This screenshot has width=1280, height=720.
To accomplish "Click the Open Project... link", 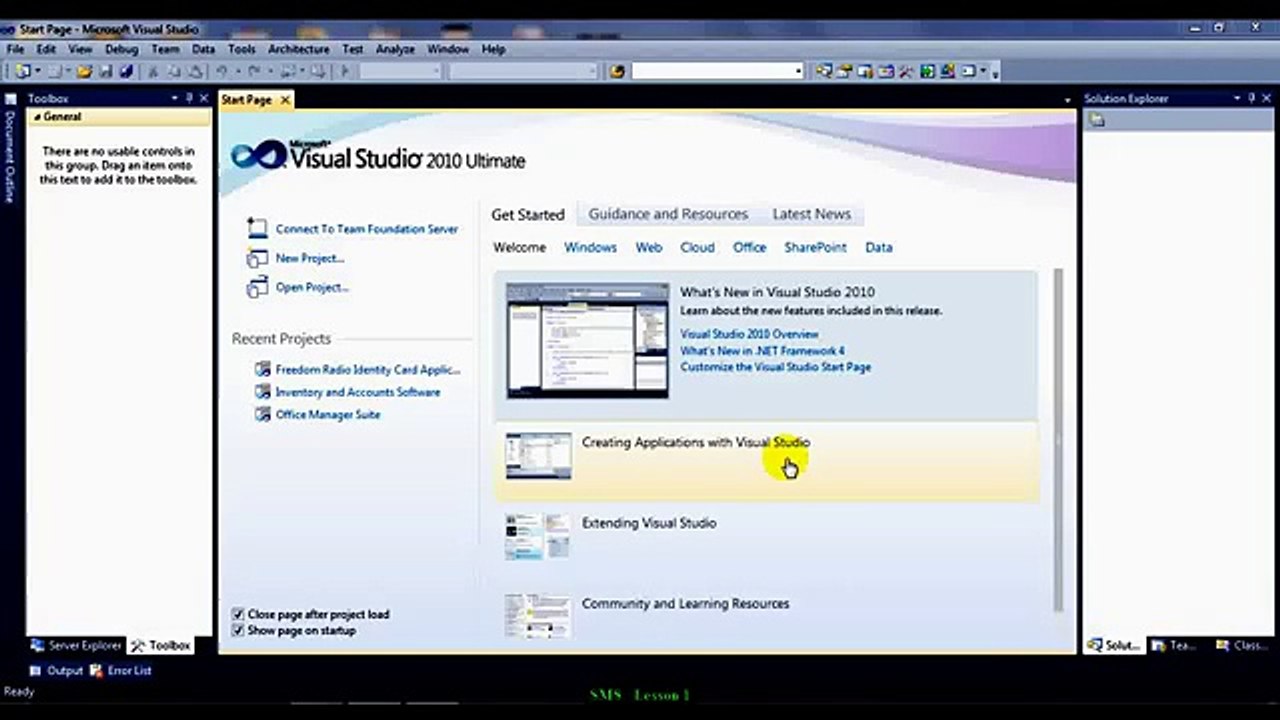I will (312, 287).
